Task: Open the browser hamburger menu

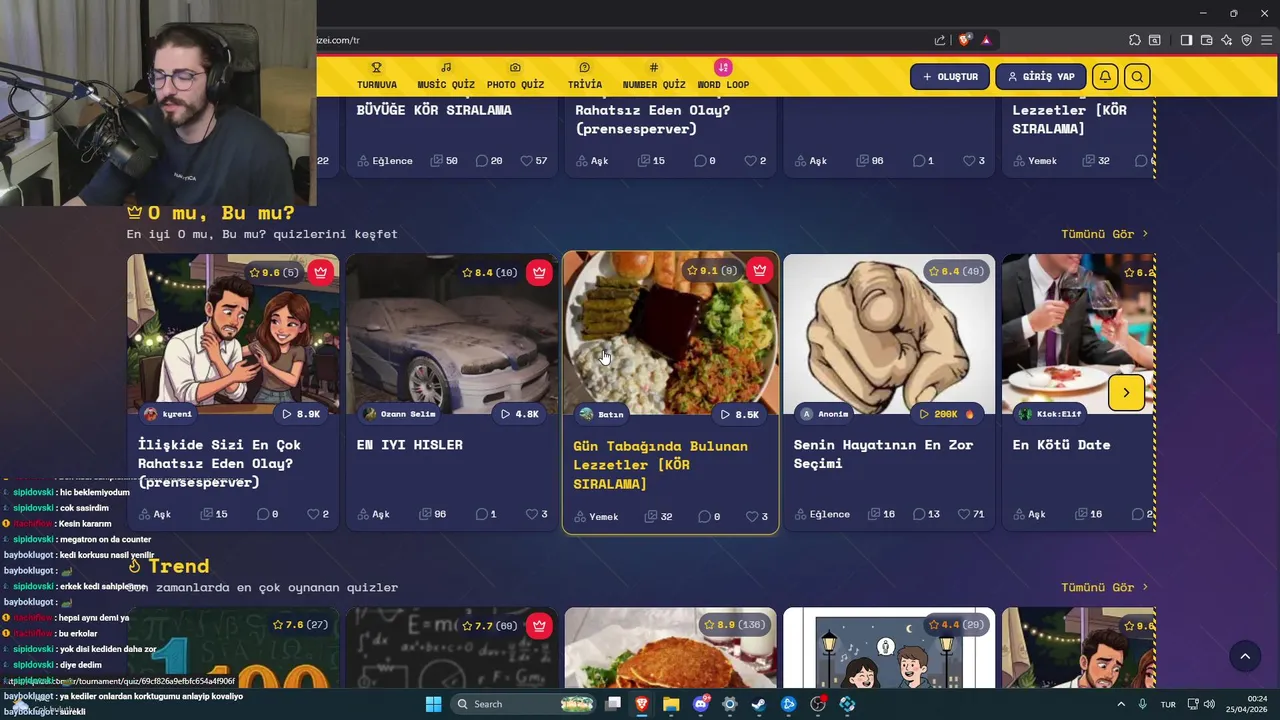Action: (1266, 40)
